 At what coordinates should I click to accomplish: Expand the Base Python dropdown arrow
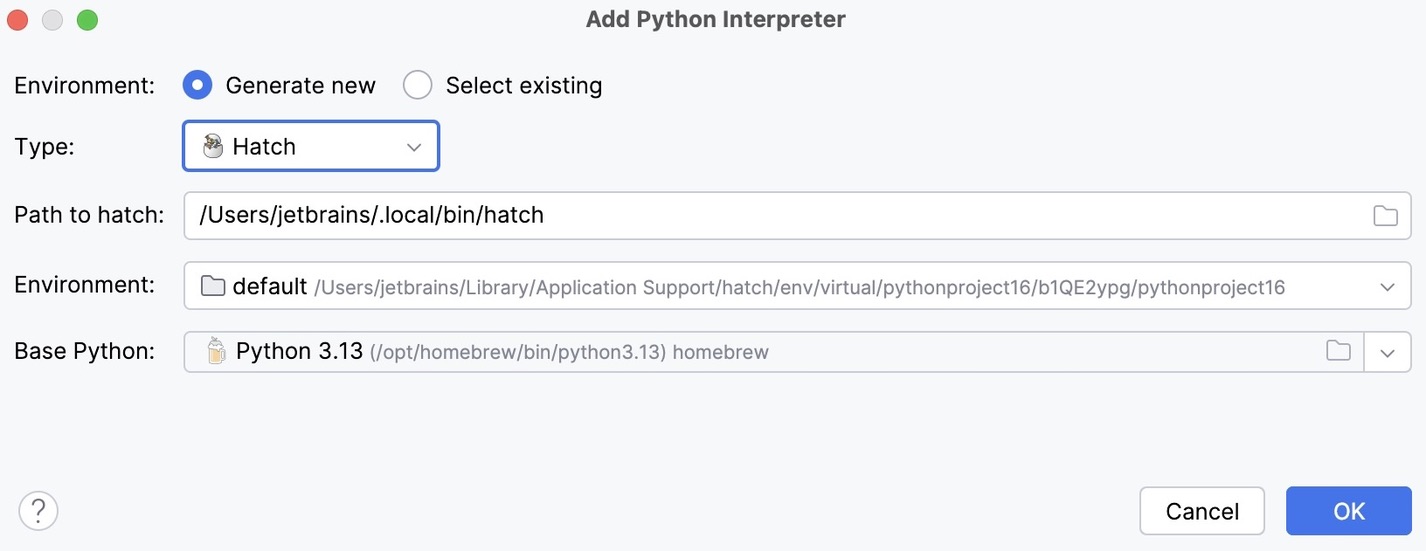[x=1387, y=352]
